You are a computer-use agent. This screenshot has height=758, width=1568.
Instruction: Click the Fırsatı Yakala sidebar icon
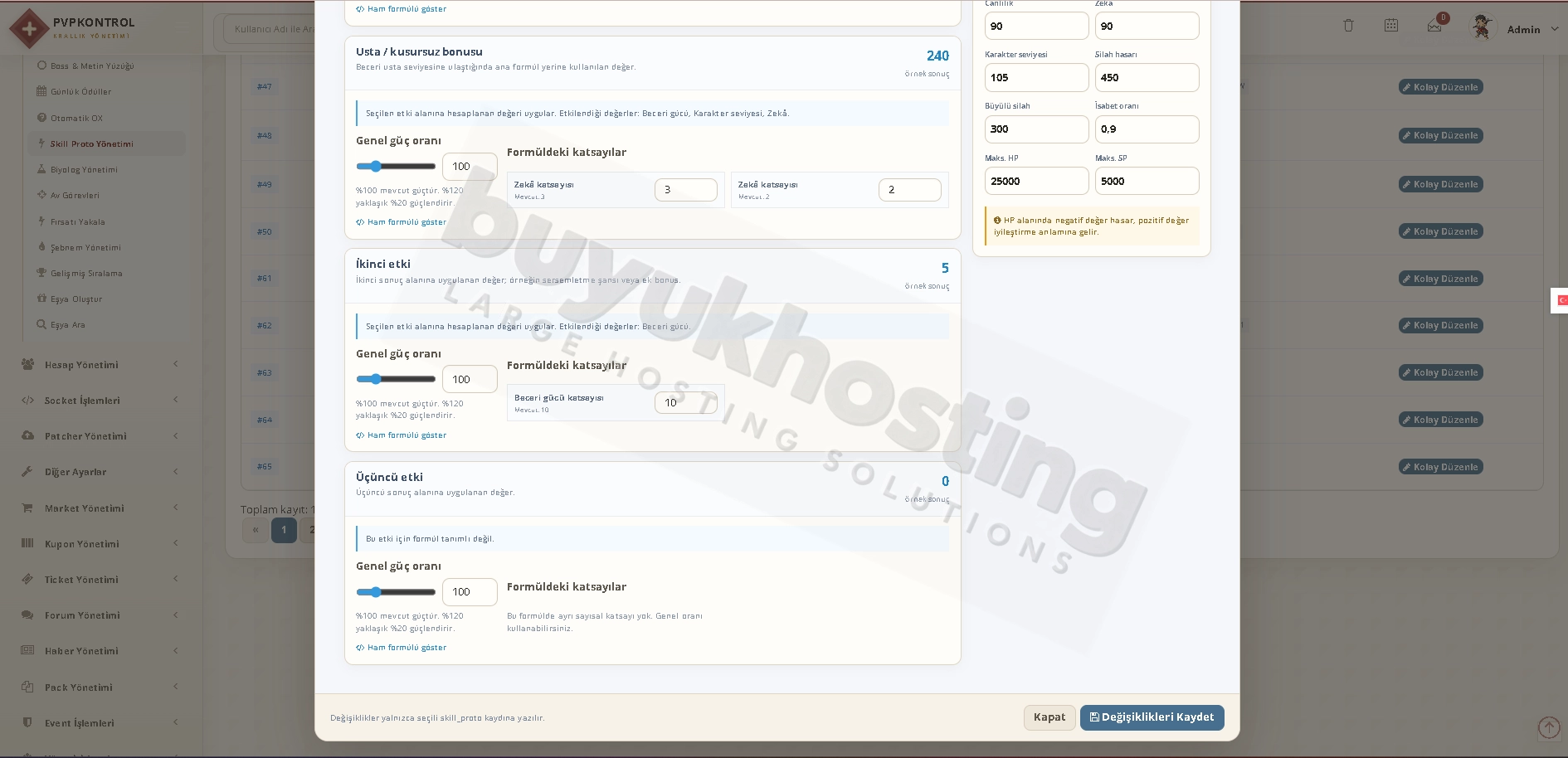41,221
